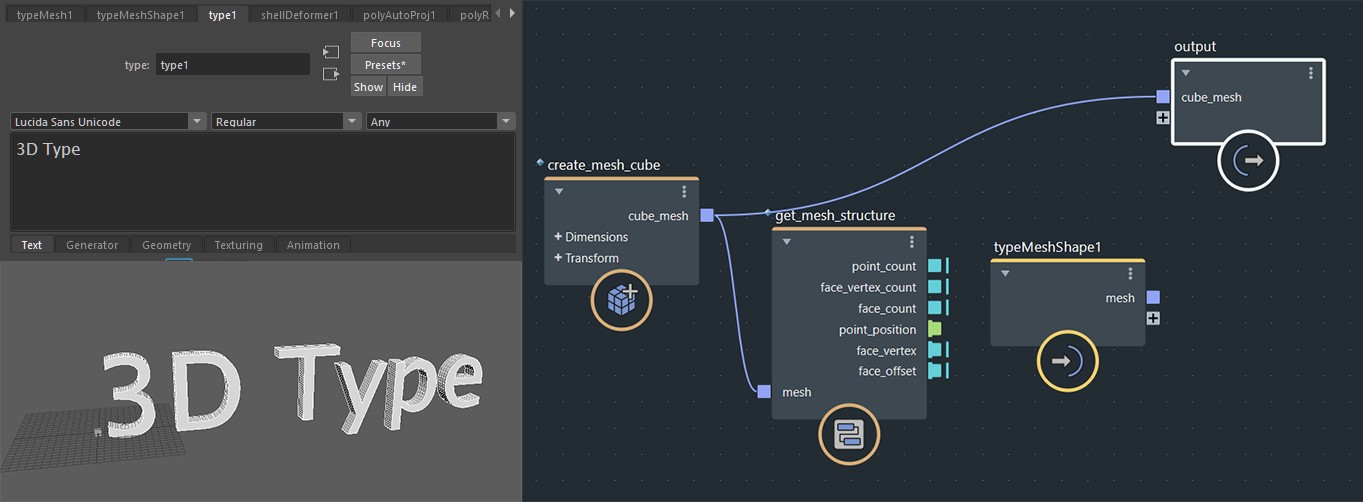Click the face_vertex output port

click(x=935, y=350)
